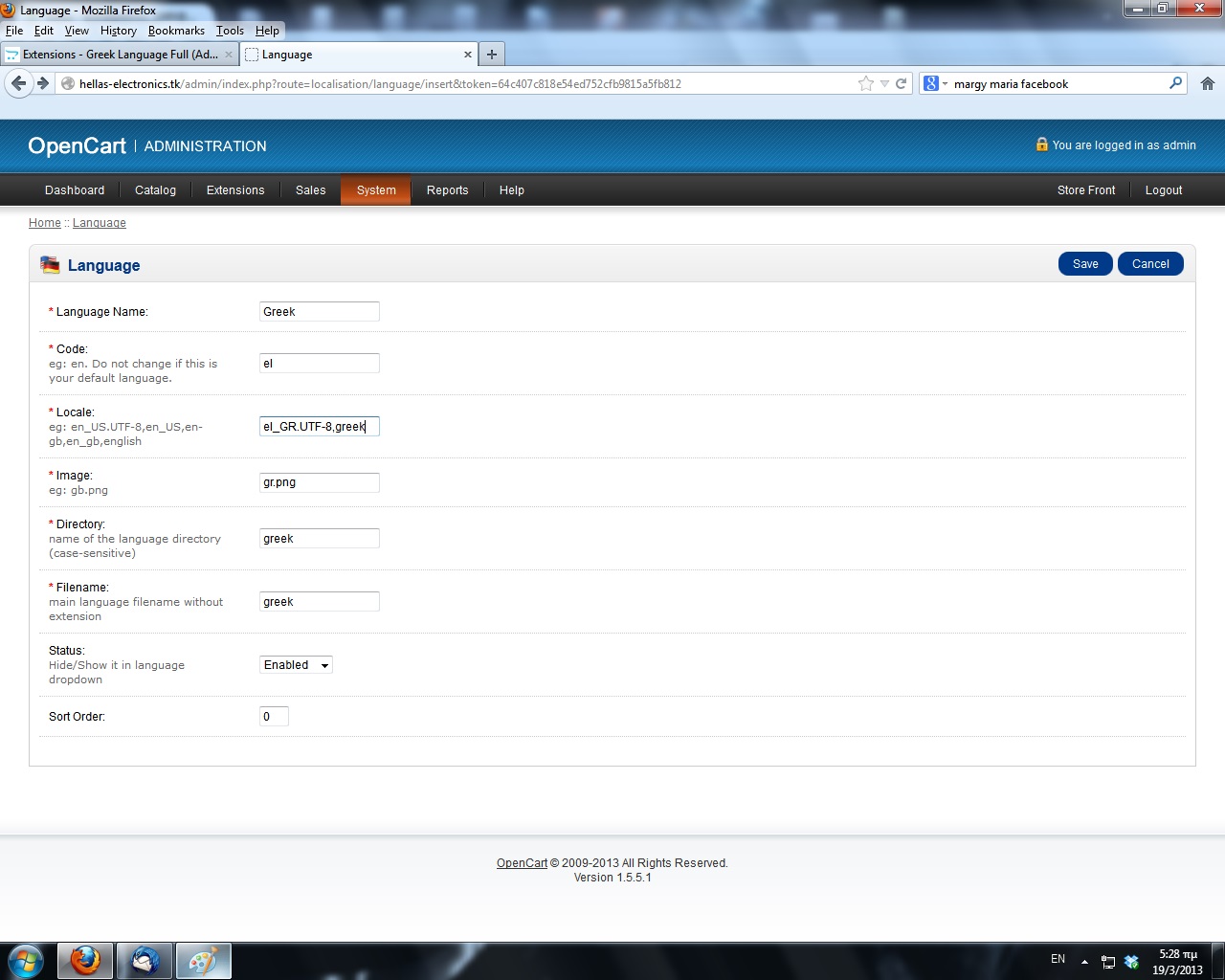Click the Sort Order field
The height and width of the screenshot is (980, 1225).
click(274, 717)
